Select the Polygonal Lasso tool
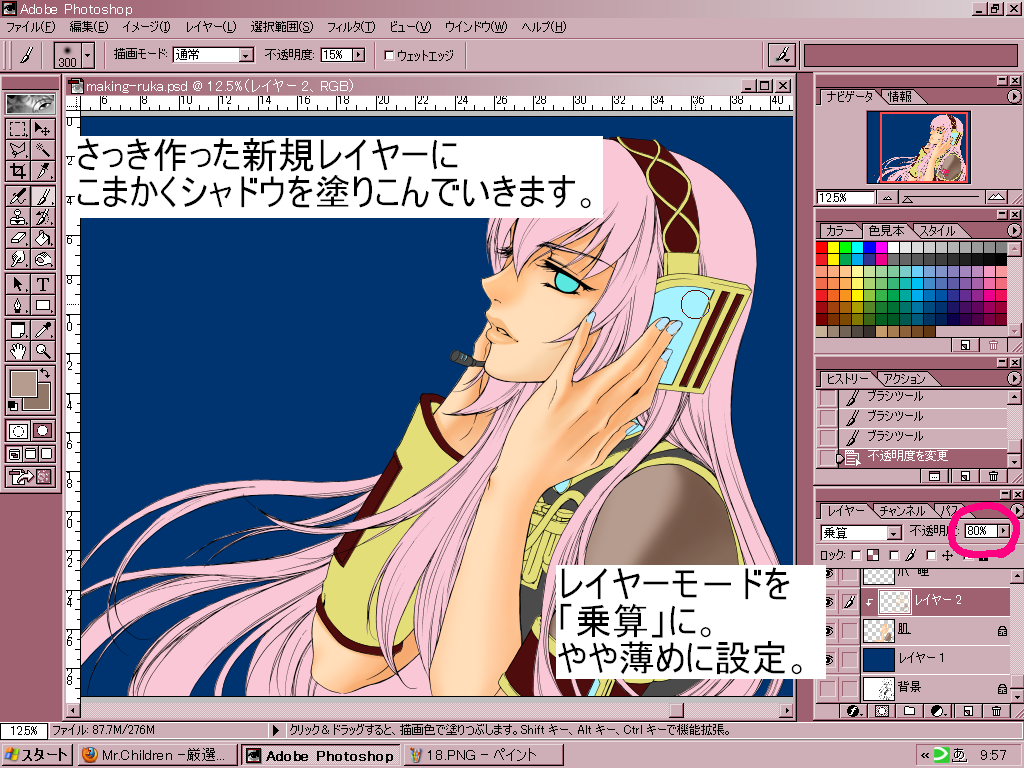Image resolution: width=1024 pixels, height=768 pixels. click(18, 150)
